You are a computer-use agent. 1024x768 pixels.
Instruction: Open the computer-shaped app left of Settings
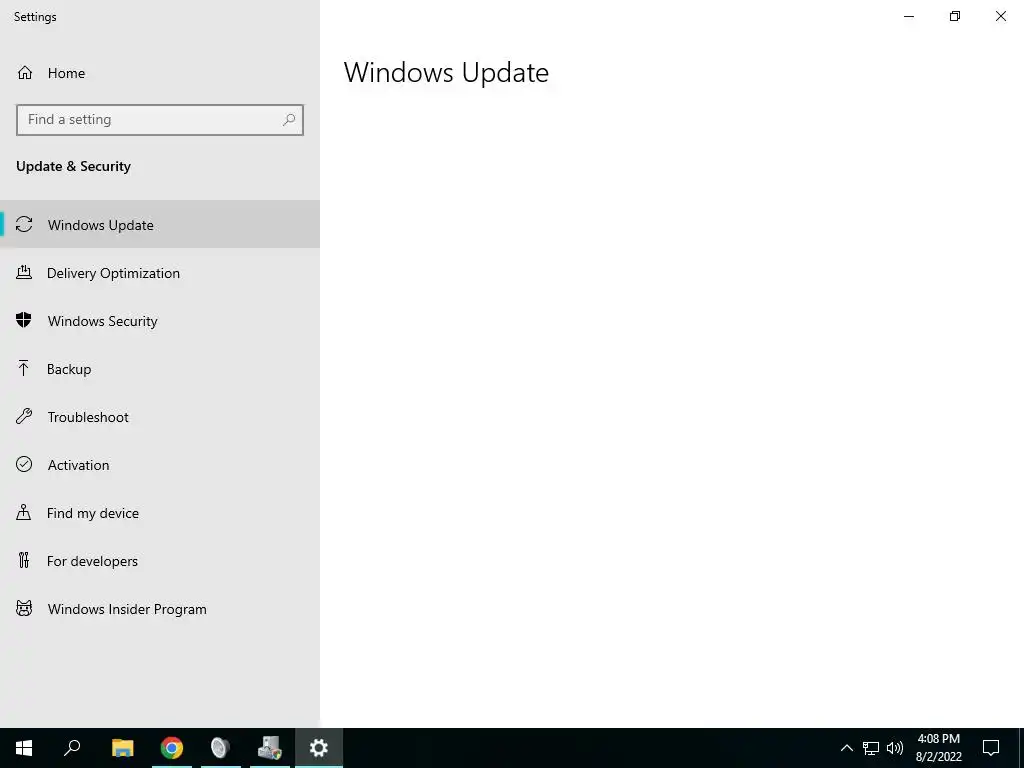coord(270,748)
